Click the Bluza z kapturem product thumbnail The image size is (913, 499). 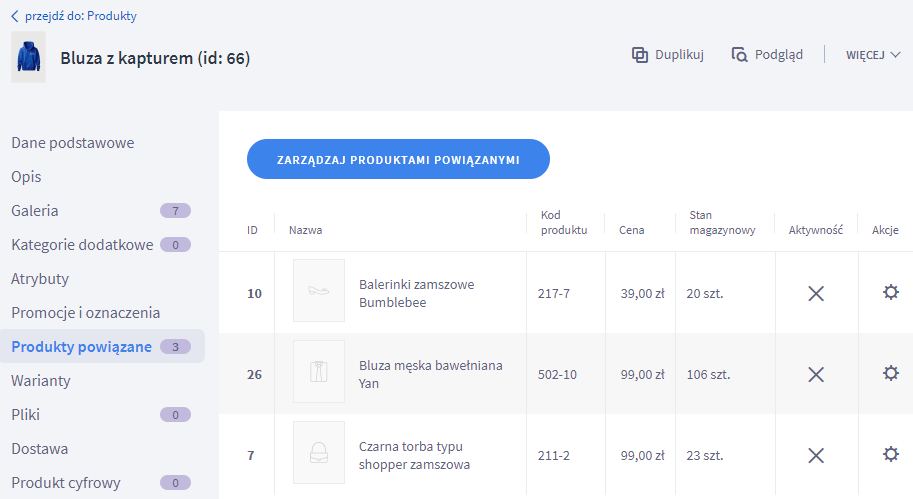coord(28,58)
